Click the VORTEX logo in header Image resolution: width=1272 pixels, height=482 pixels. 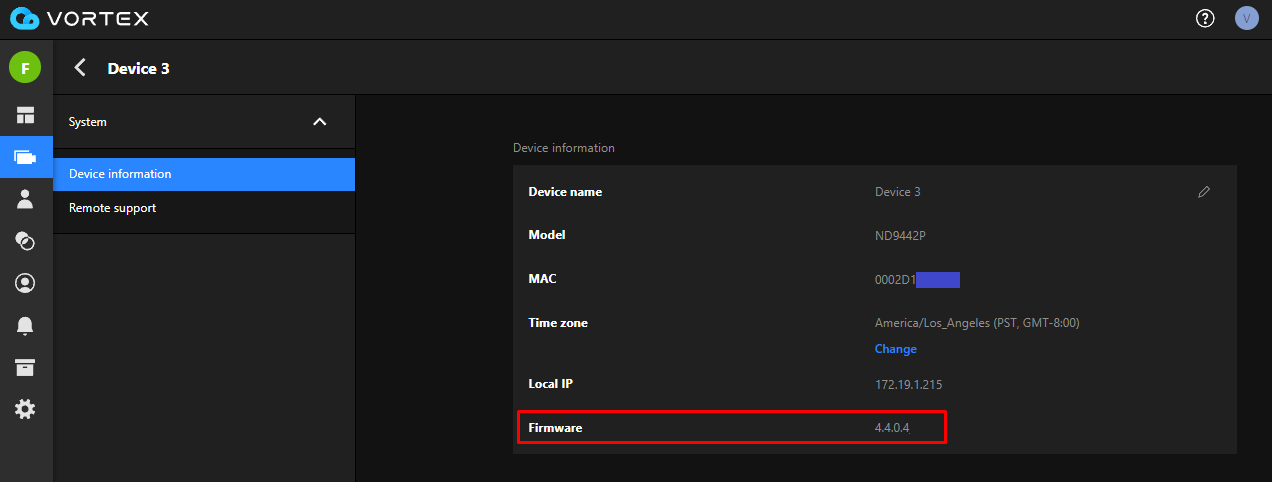79,19
